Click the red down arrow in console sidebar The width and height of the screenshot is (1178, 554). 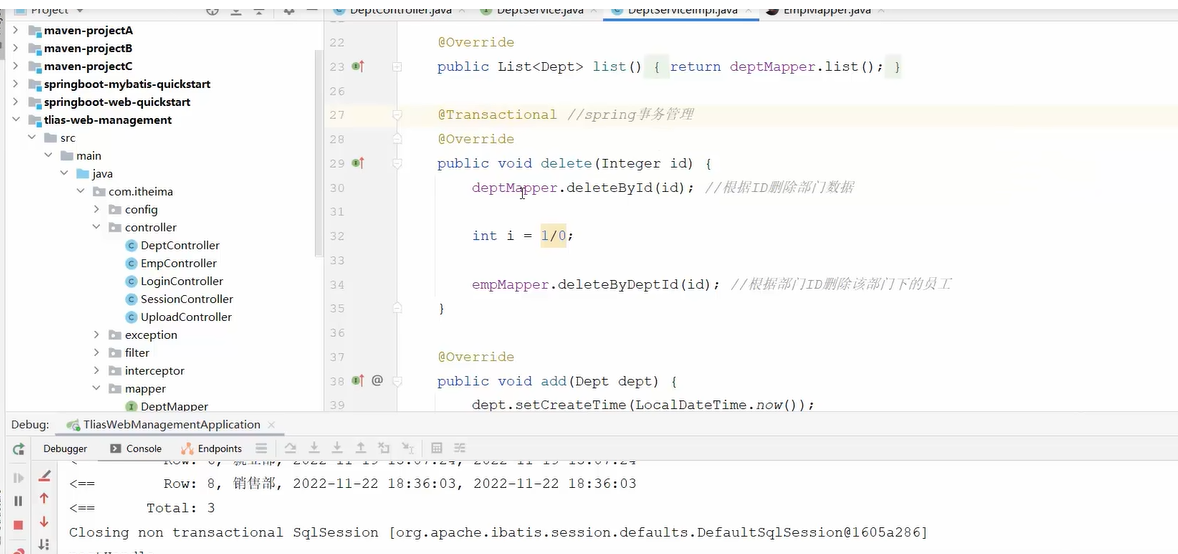point(44,521)
